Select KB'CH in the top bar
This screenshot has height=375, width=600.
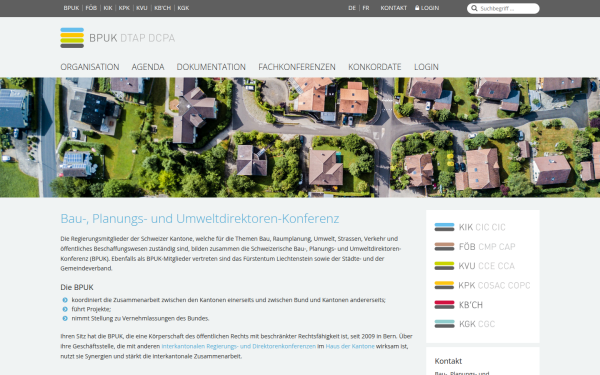[x=162, y=8]
